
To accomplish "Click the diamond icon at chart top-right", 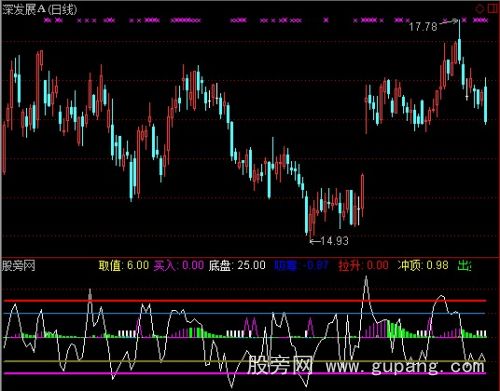I will click(479, 9).
